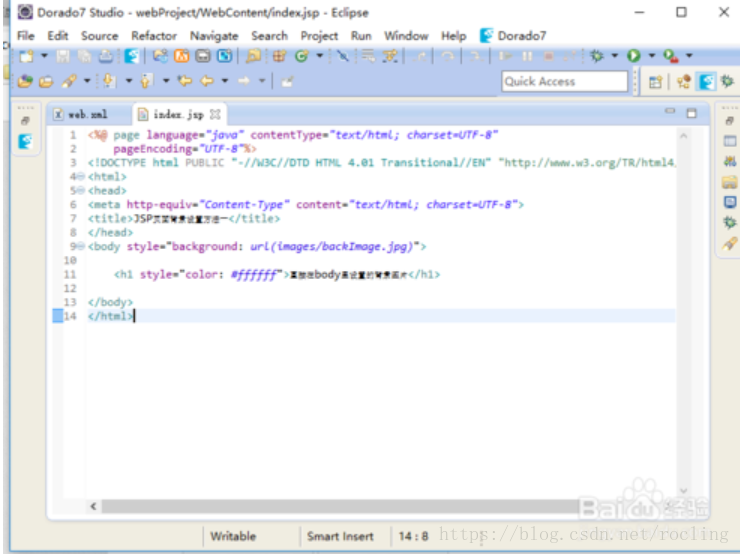Open the Search menu

pos(269,36)
